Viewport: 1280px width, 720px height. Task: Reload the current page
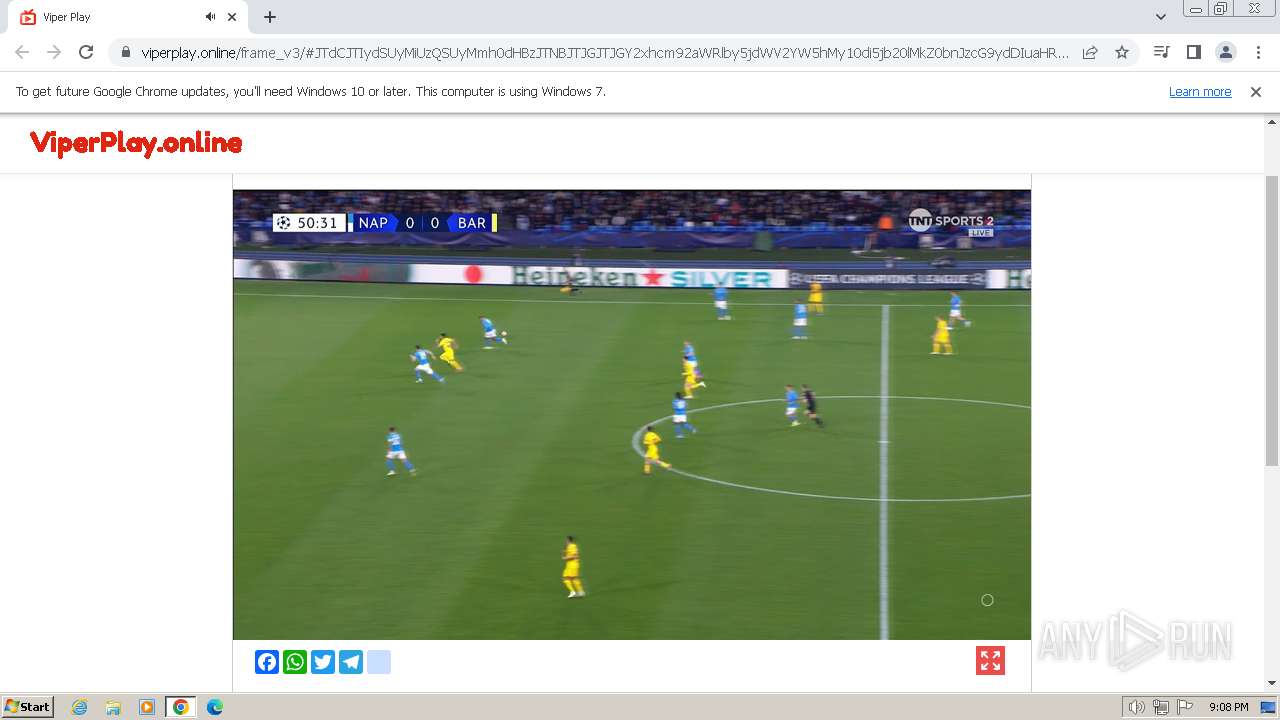click(86, 52)
